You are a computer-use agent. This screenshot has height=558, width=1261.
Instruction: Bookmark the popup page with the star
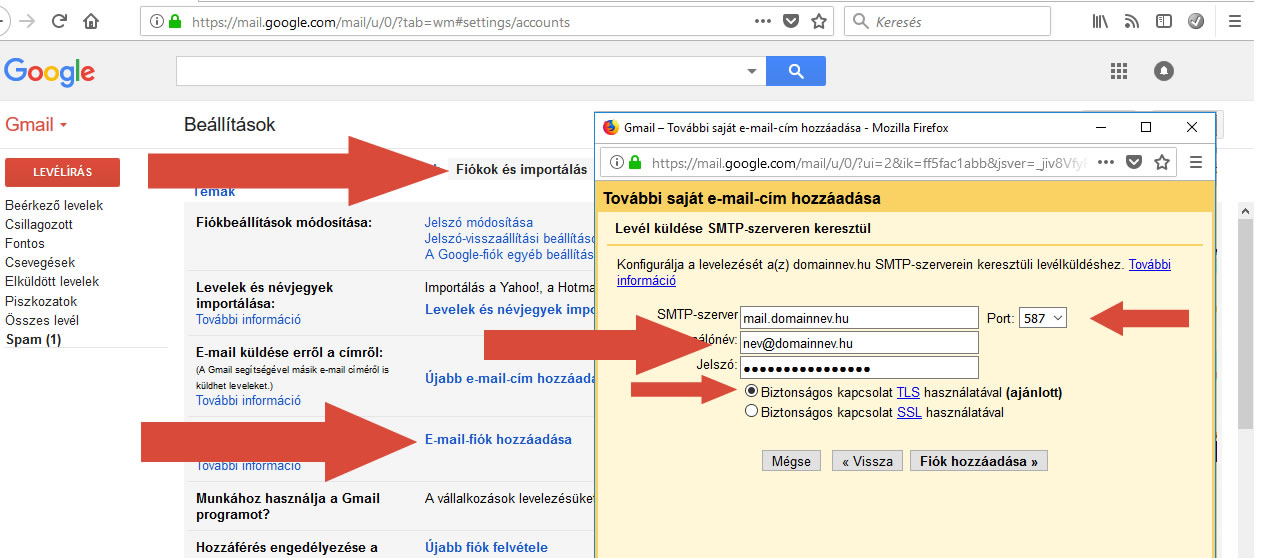click(x=1161, y=162)
